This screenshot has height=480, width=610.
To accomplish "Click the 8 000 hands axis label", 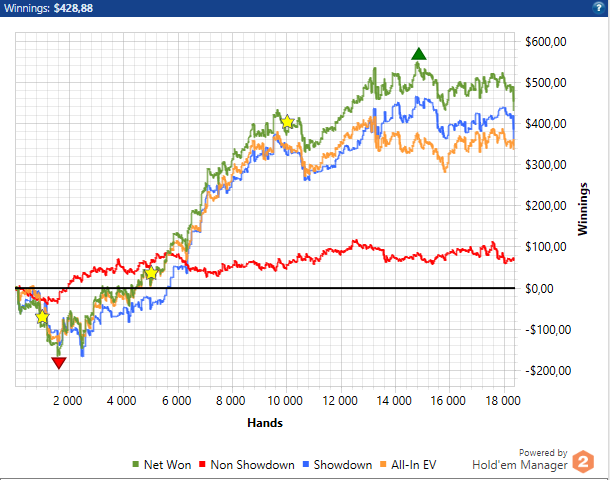I will click(230, 401).
